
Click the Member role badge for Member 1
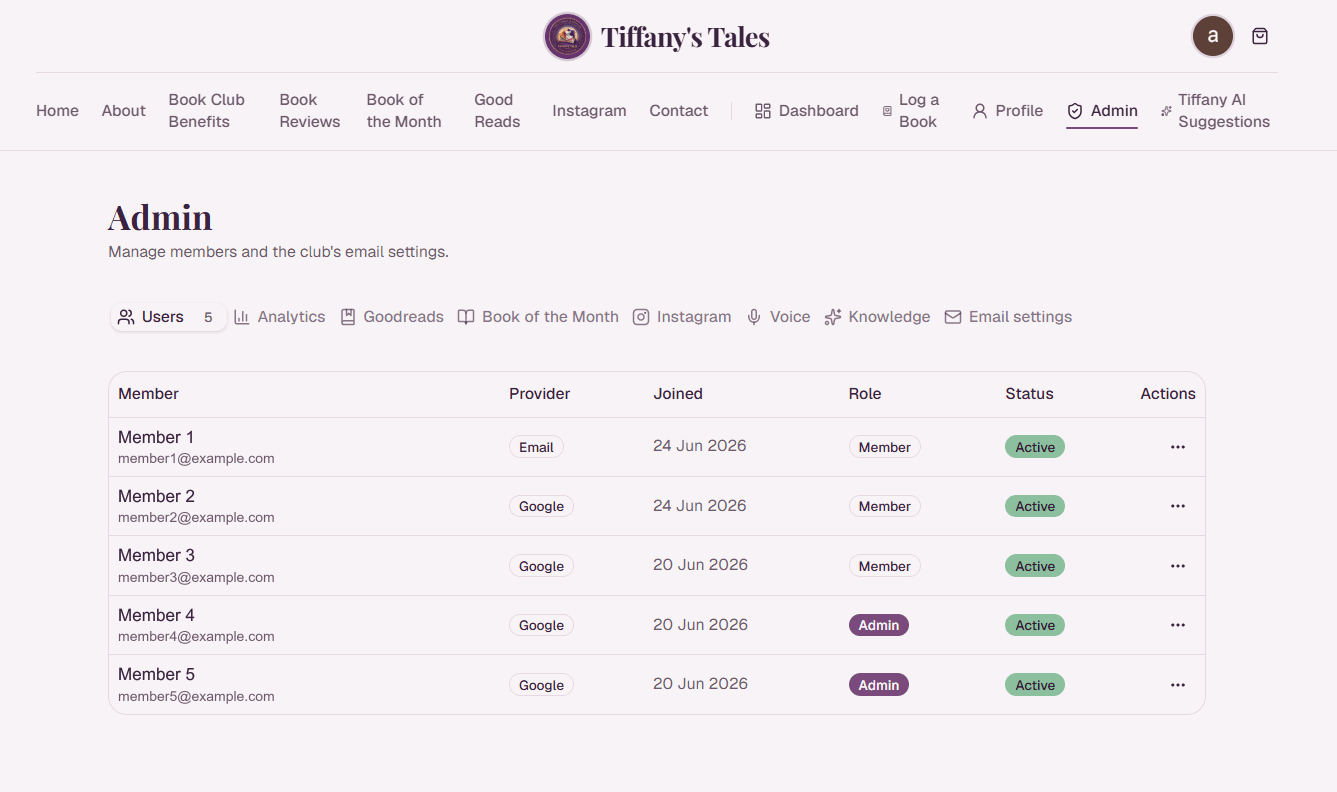pos(885,447)
